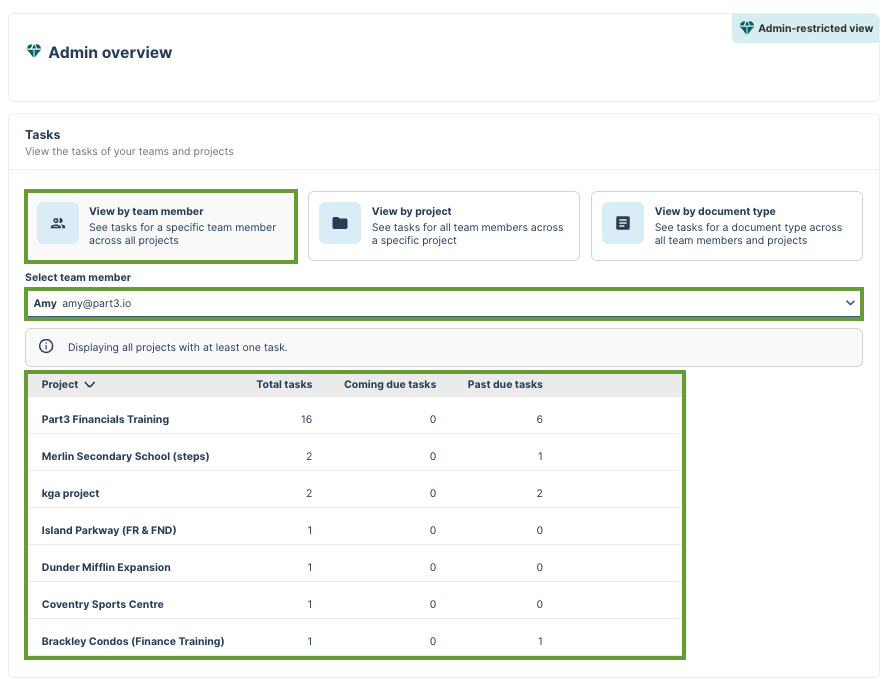
Task: Open Dunder Mifflin Expansion project
Action: [x=355, y=567]
